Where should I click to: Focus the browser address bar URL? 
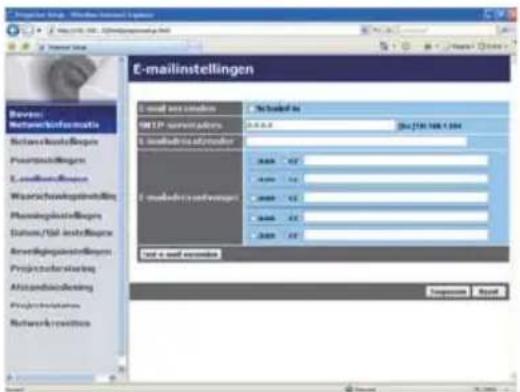203,31
